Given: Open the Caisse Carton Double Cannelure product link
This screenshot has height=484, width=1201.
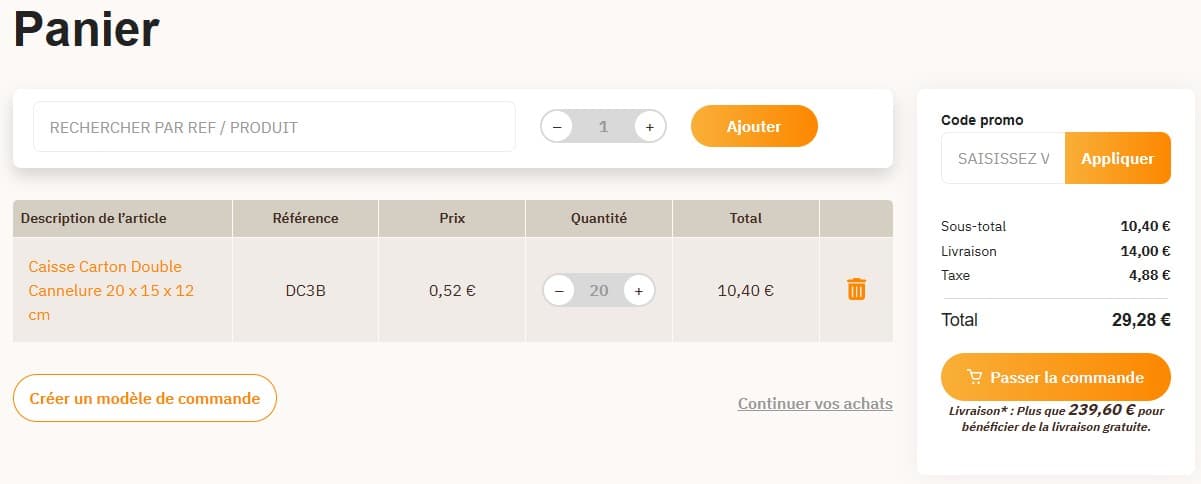Looking at the screenshot, I should [105, 290].
